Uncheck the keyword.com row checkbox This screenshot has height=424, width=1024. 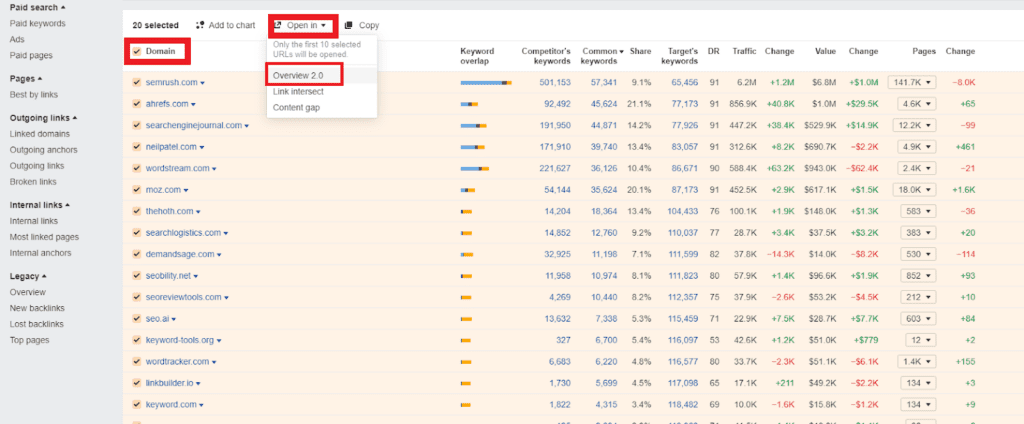[136, 404]
